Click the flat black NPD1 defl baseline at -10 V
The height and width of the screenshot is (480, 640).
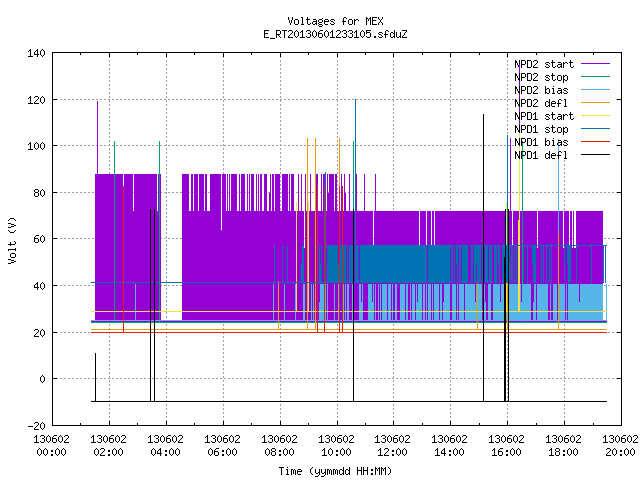pyautogui.click(x=349, y=401)
